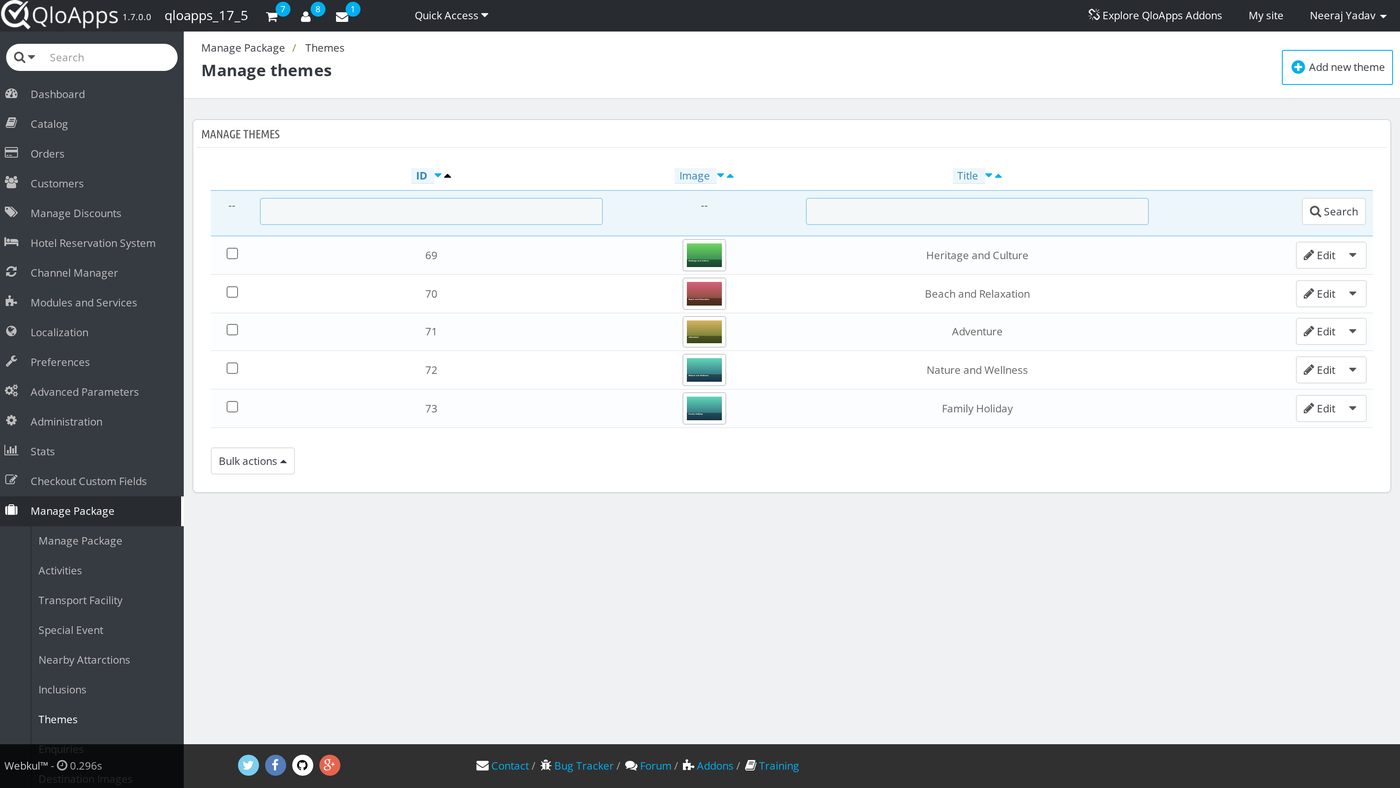Click the Facebook icon in footer

pyautogui.click(x=276, y=765)
